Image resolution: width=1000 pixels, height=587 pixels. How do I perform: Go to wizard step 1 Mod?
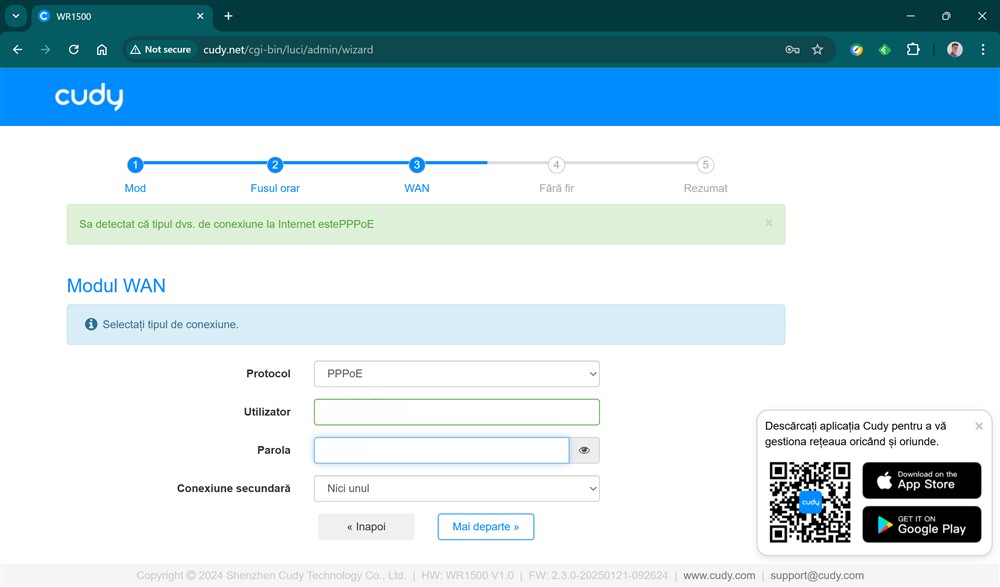pyautogui.click(x=135, y=166)
